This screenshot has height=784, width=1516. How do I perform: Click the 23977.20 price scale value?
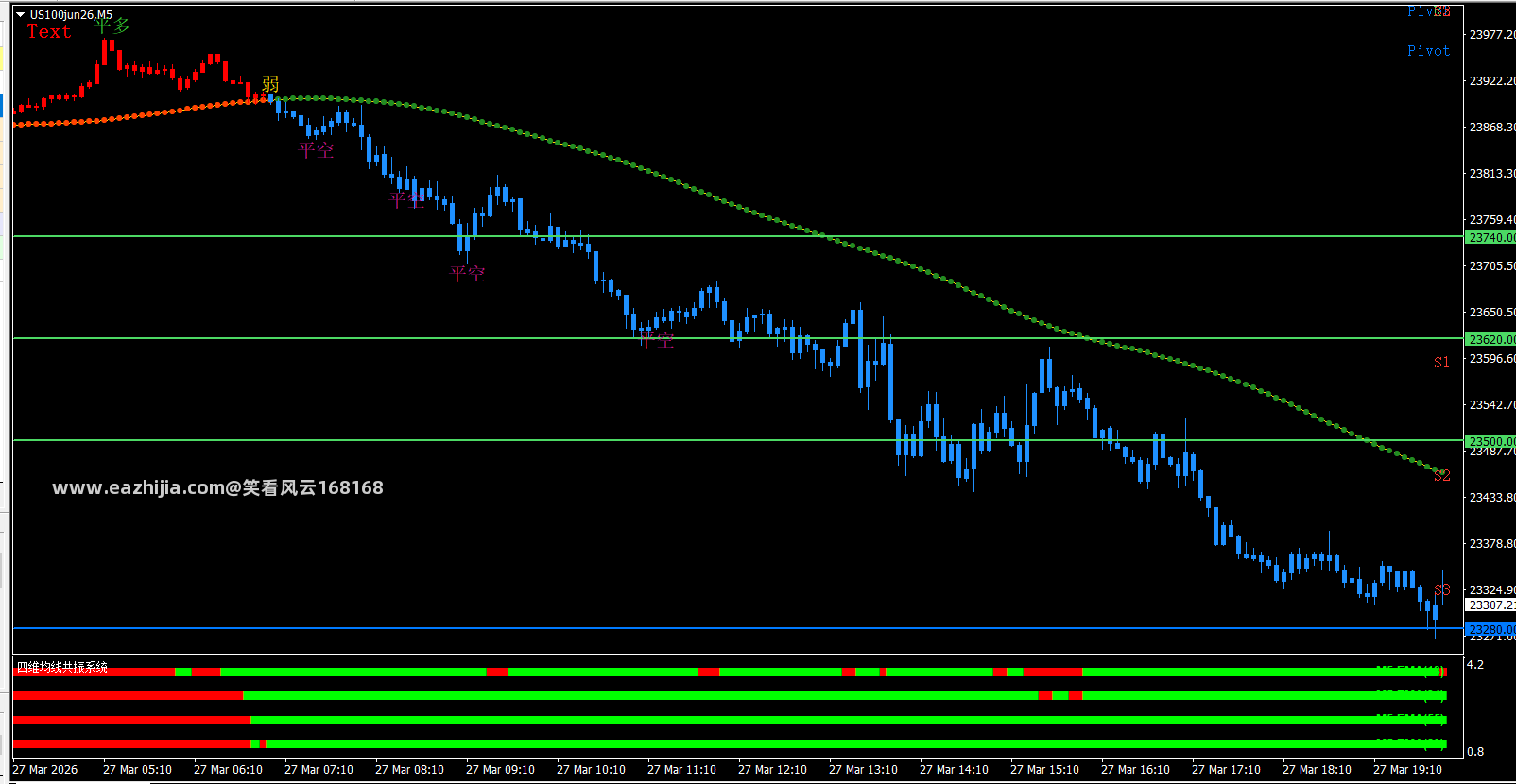1492,34
